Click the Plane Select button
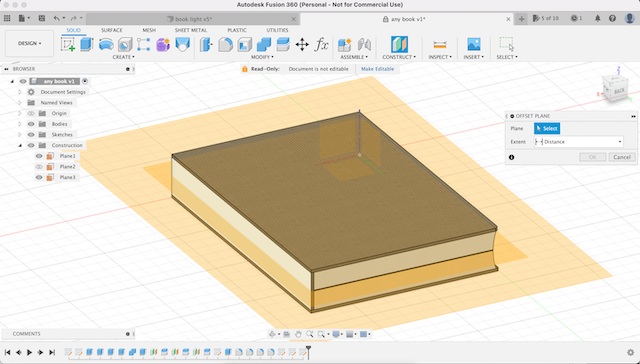Image resolution: width=640 pixels, height=364 pixels. 547,129
